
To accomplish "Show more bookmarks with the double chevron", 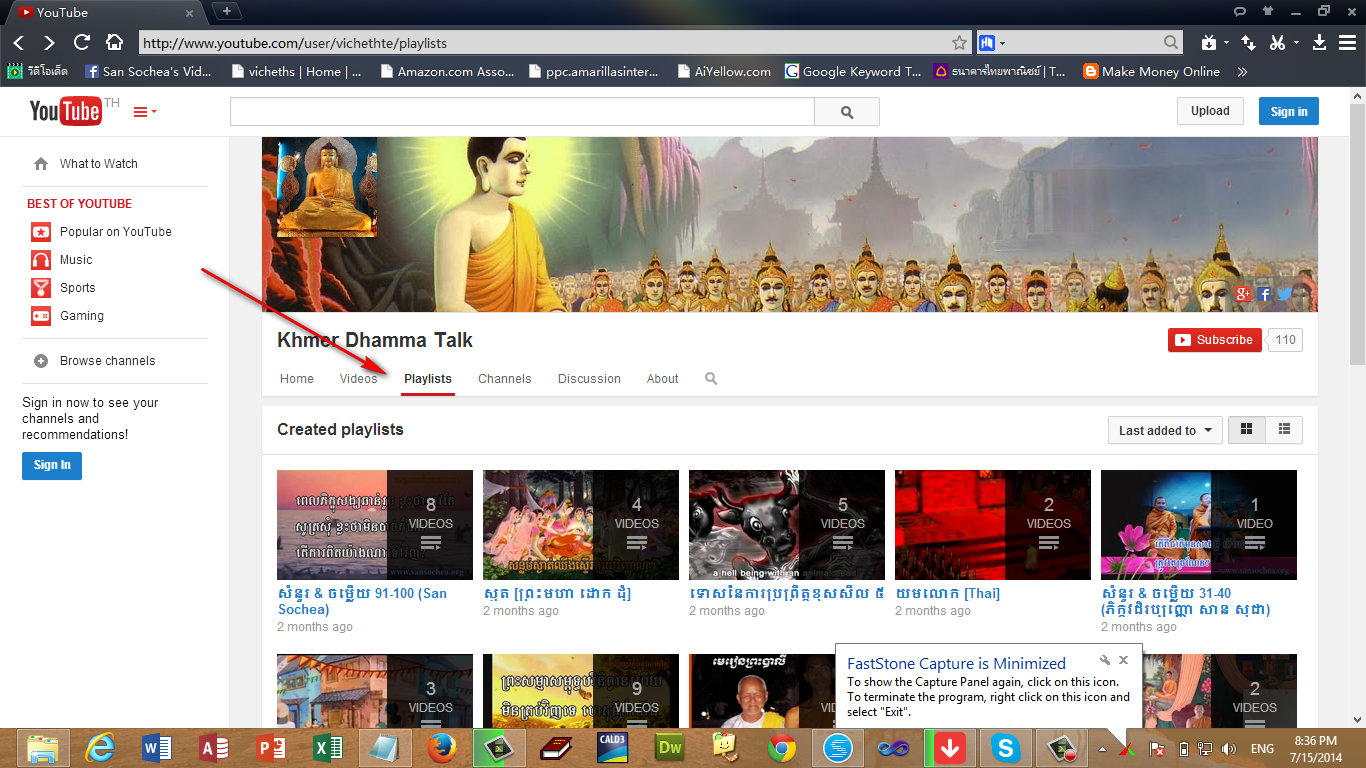I will tap(1242, 72).
